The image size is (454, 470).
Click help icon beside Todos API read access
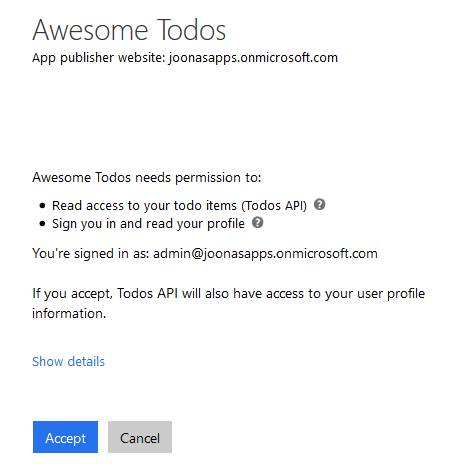320,204
